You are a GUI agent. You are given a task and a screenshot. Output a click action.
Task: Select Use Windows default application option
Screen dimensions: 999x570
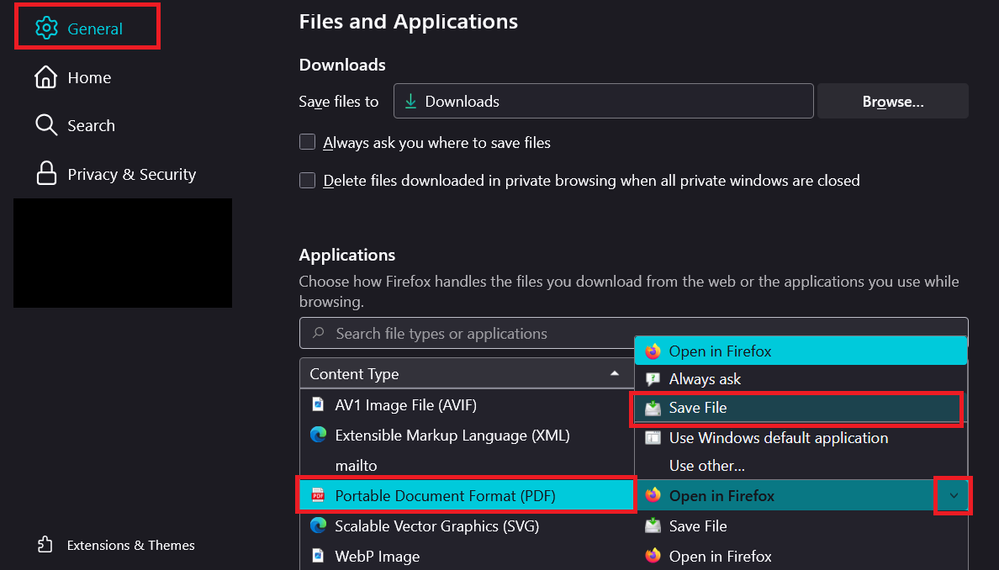801,438
